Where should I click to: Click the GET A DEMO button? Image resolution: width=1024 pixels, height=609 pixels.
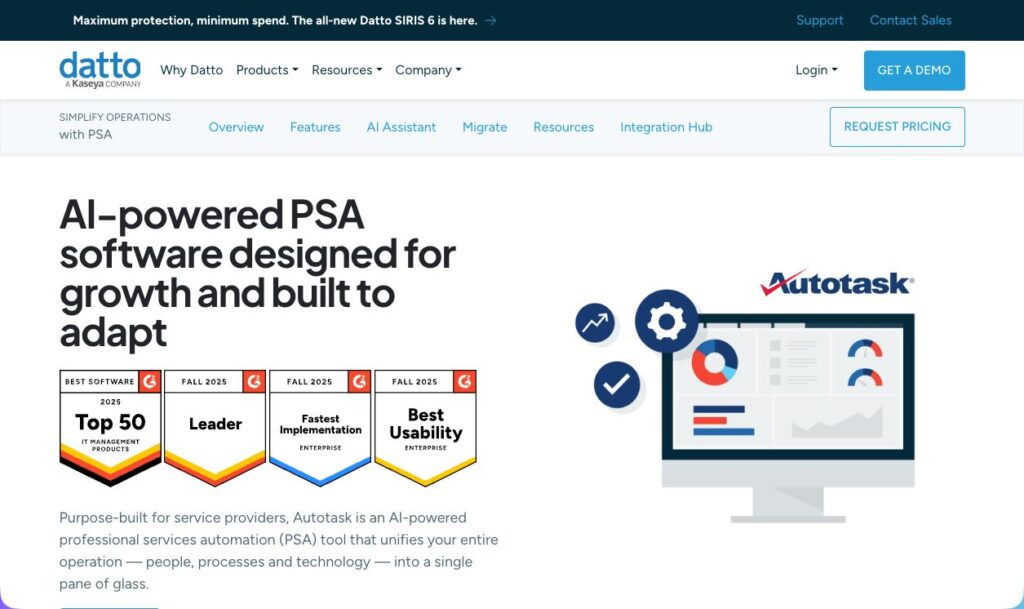[914, 70]
